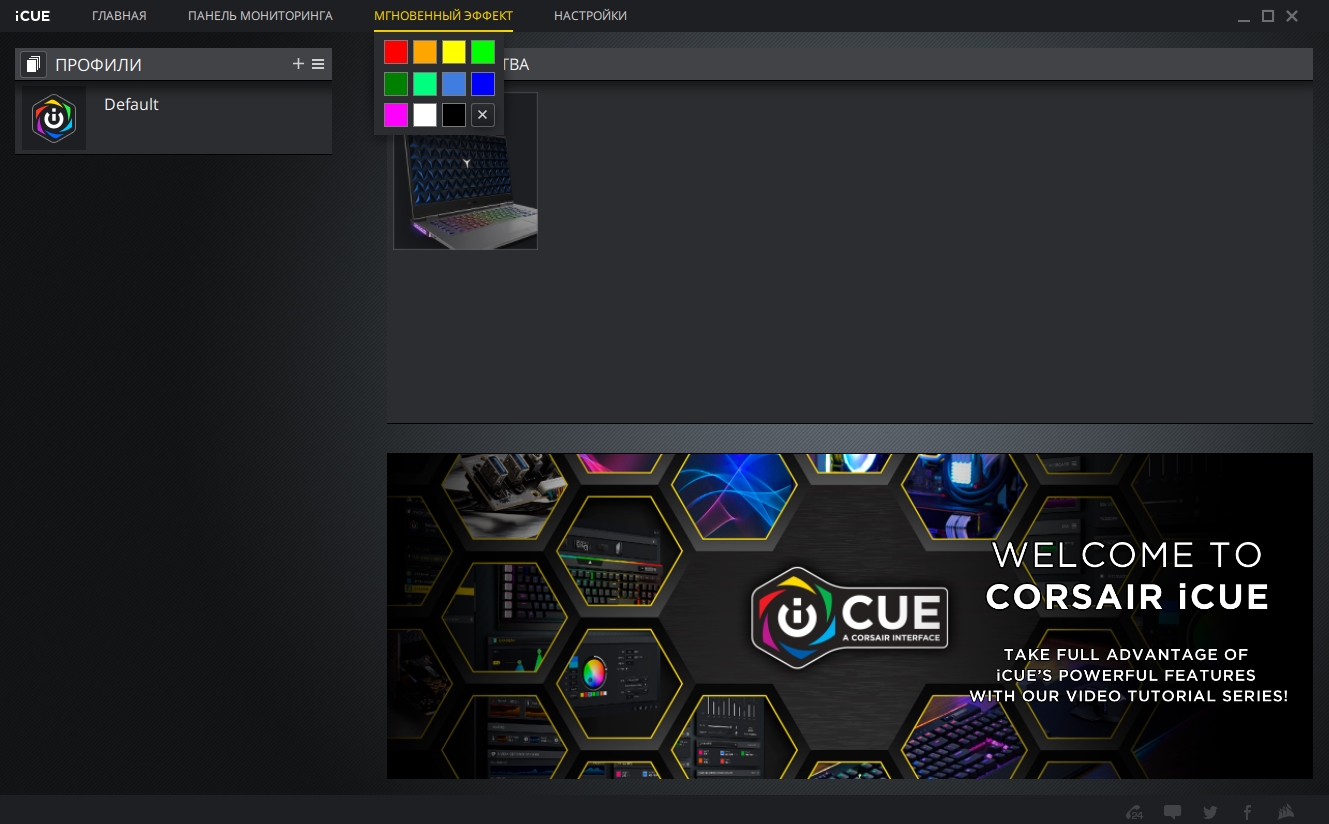Open the Главная tab
This screenshot has height=824, width=1329.
pos(119,16)
